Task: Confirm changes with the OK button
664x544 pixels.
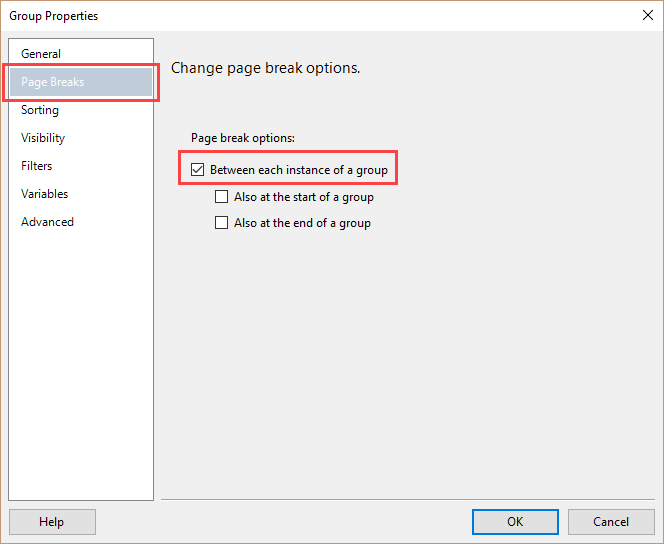Action: coord(515,522)
